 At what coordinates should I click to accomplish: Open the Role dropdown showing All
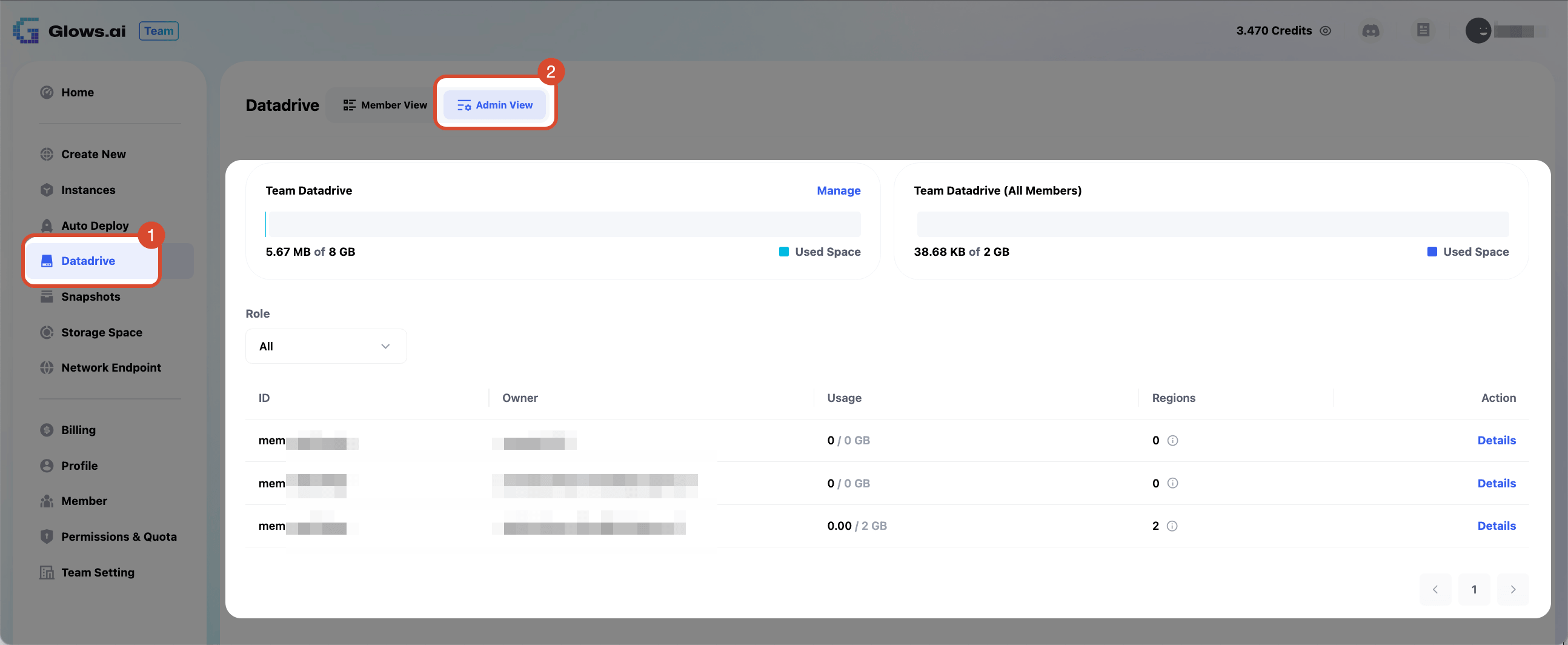coord(326,346)
